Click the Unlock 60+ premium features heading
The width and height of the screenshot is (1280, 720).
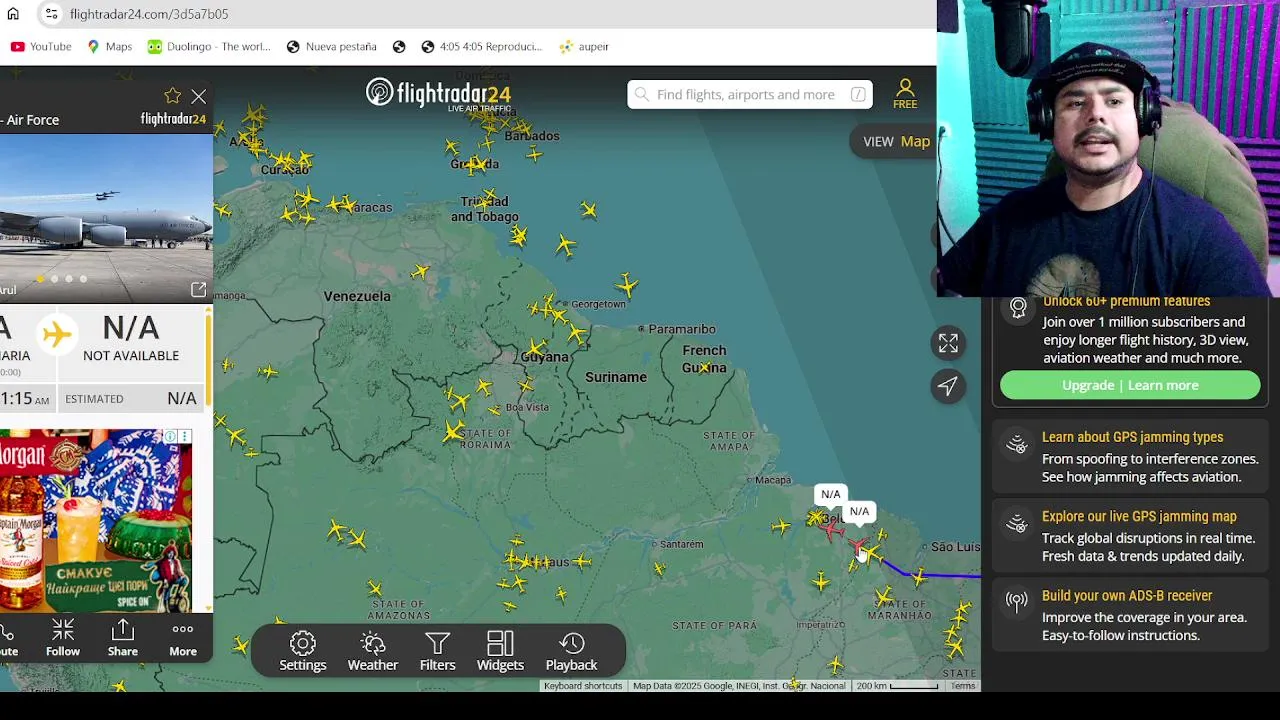coord(1126,301)
